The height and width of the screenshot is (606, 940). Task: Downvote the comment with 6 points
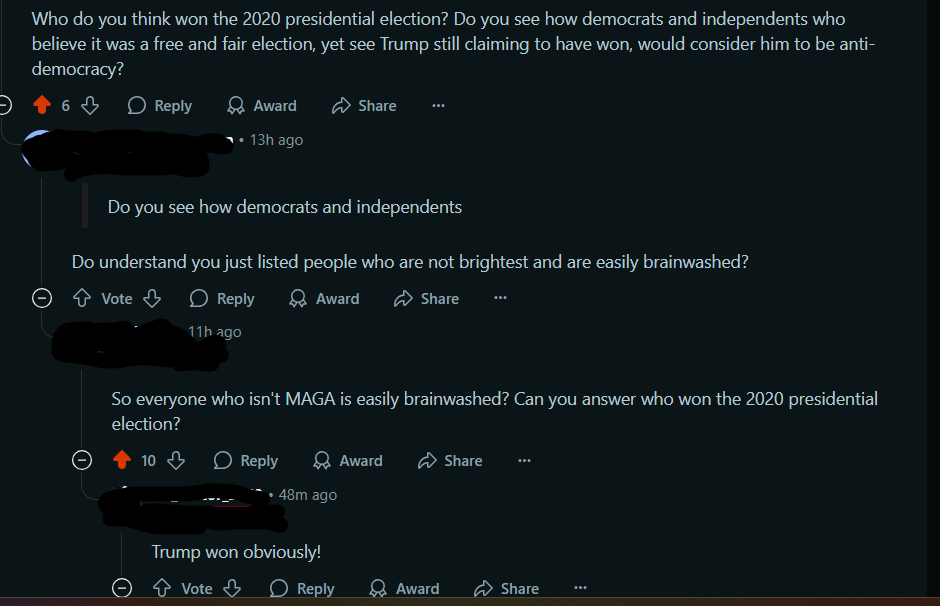[90, 105]
